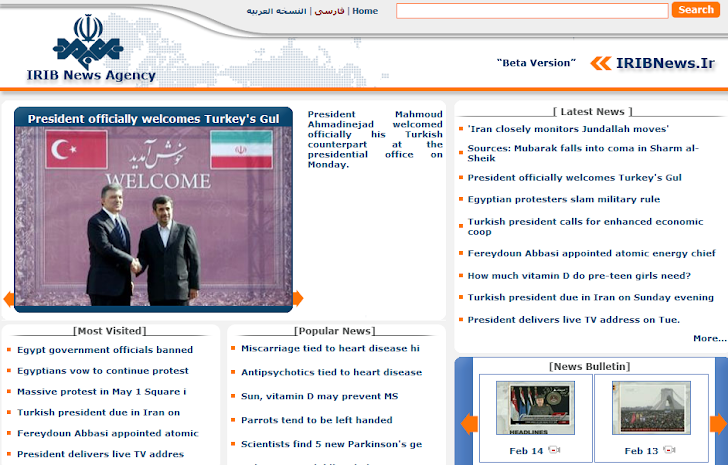Click video icon next to Feb 13
The height and width of the screenshot is (465, 728).
click(x=669, y=450)
